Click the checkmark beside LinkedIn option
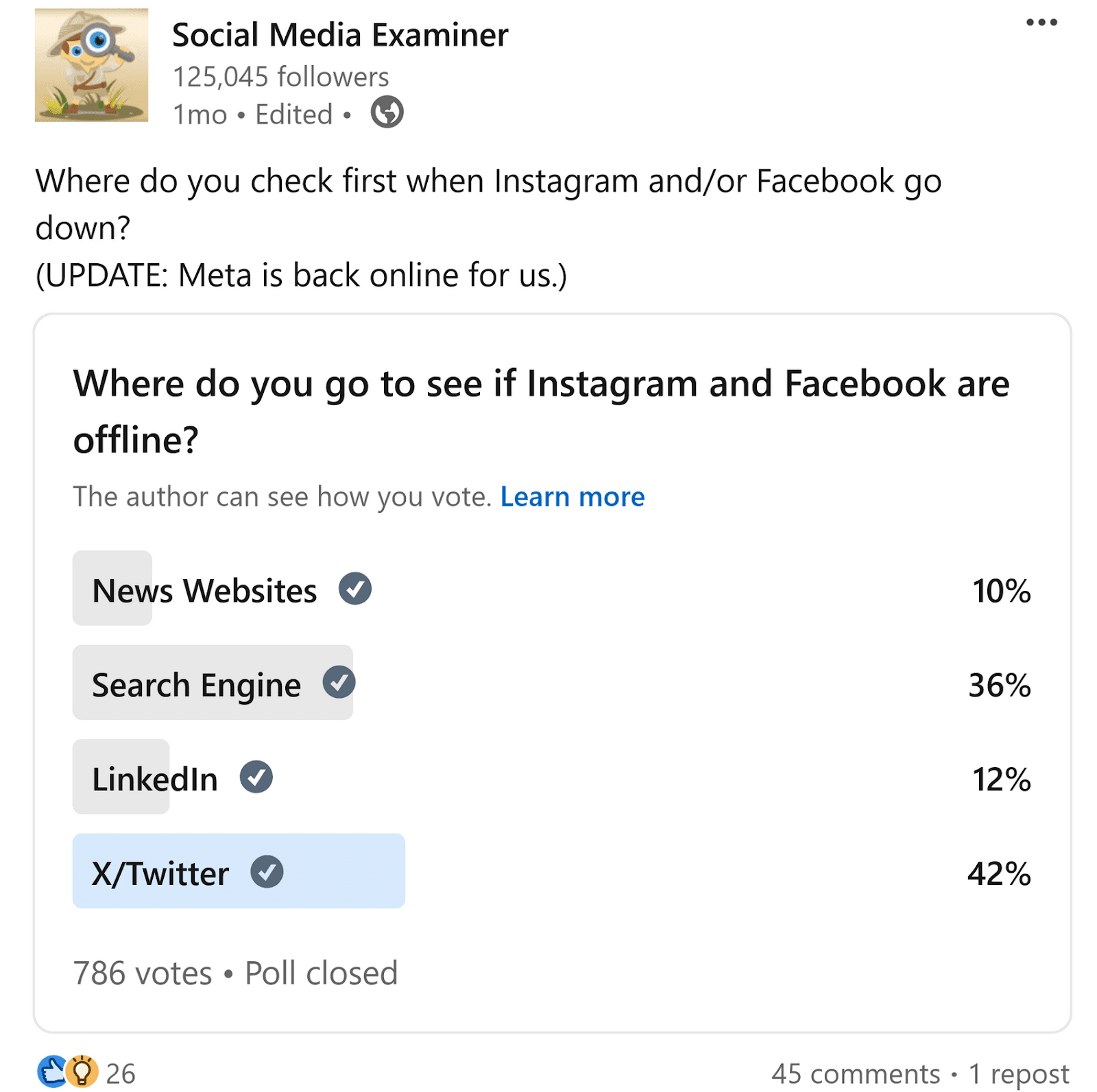The height and width of the screenshot is (1092, 1097). (255, 776)
